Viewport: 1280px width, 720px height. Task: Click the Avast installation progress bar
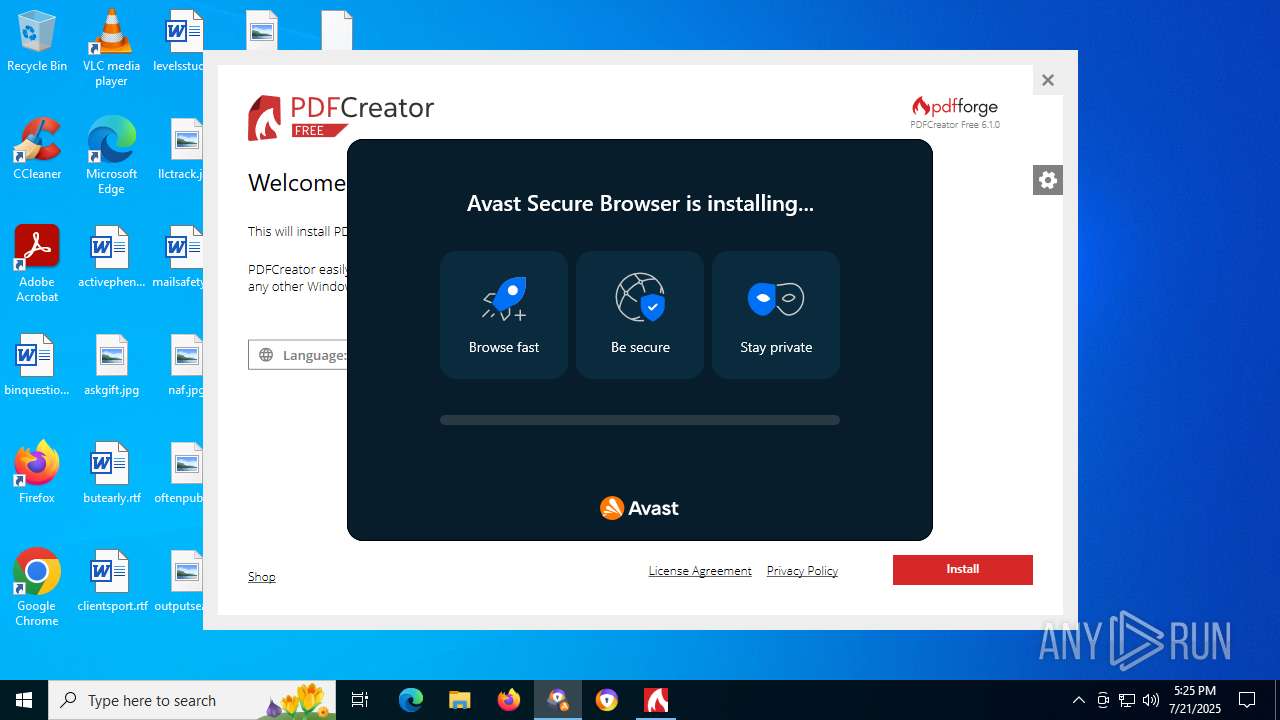[x=640, y=420]
